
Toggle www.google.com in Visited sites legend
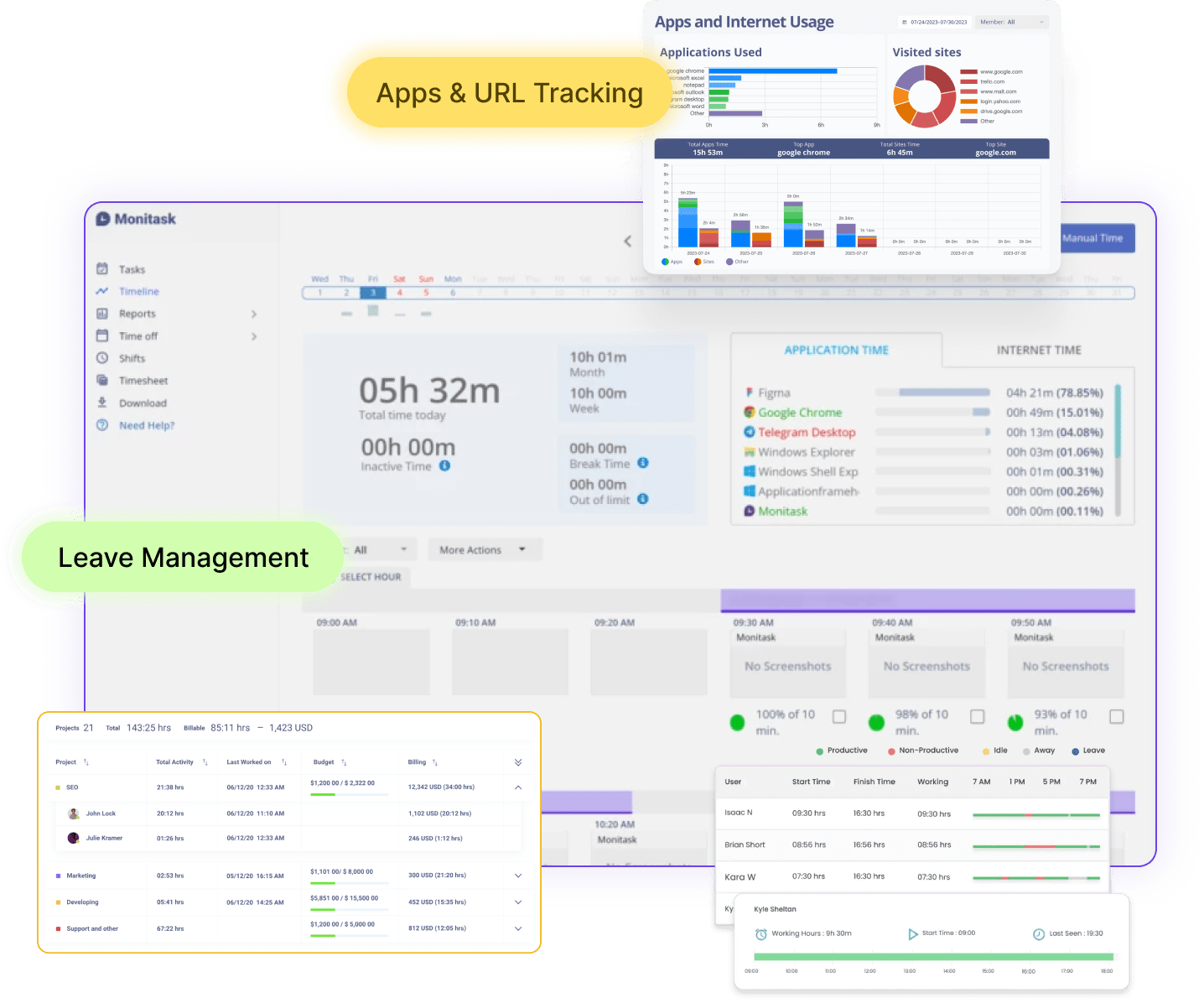(x=992, y=72)
